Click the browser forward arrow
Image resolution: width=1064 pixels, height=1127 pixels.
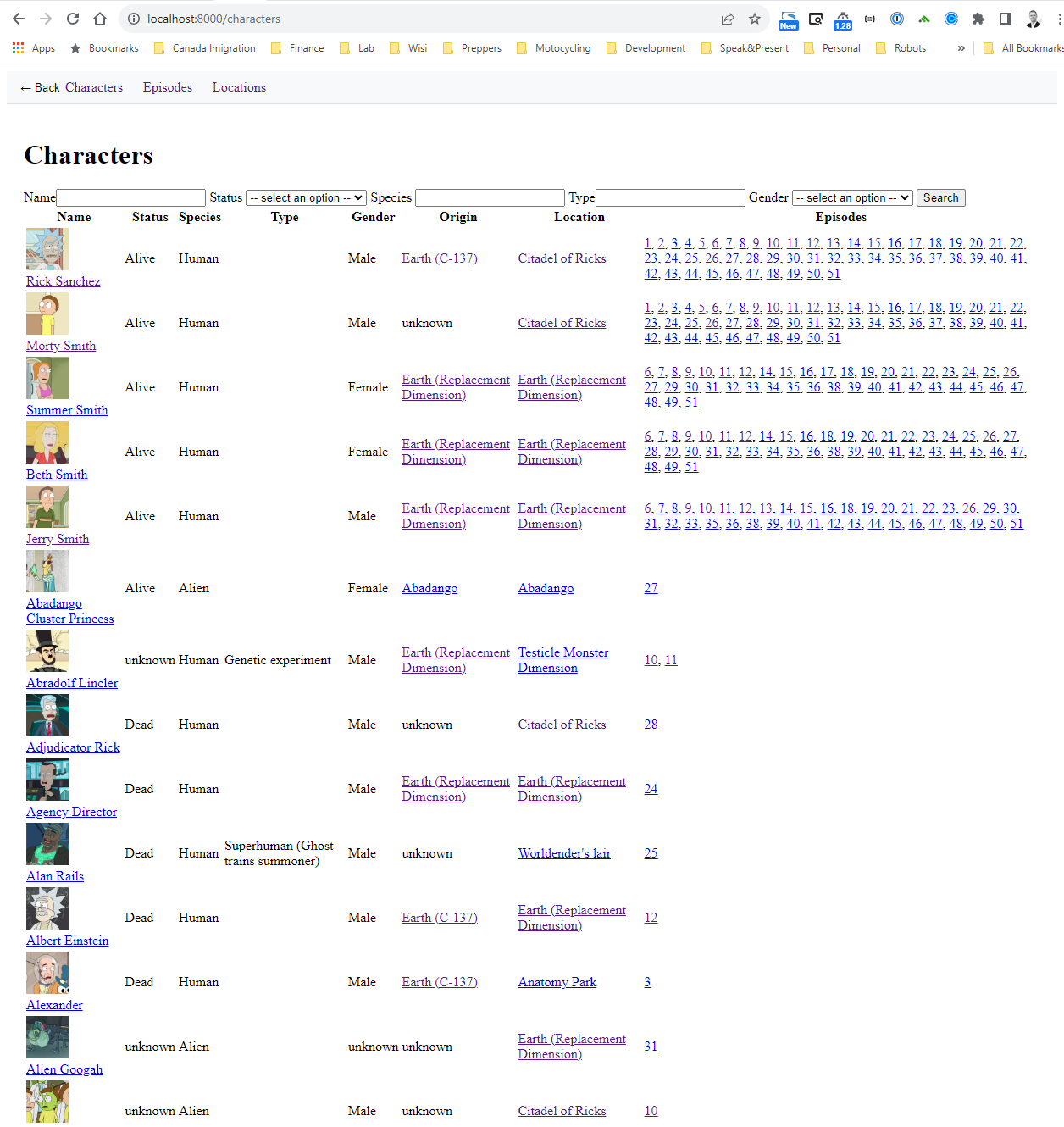[46, 19]
